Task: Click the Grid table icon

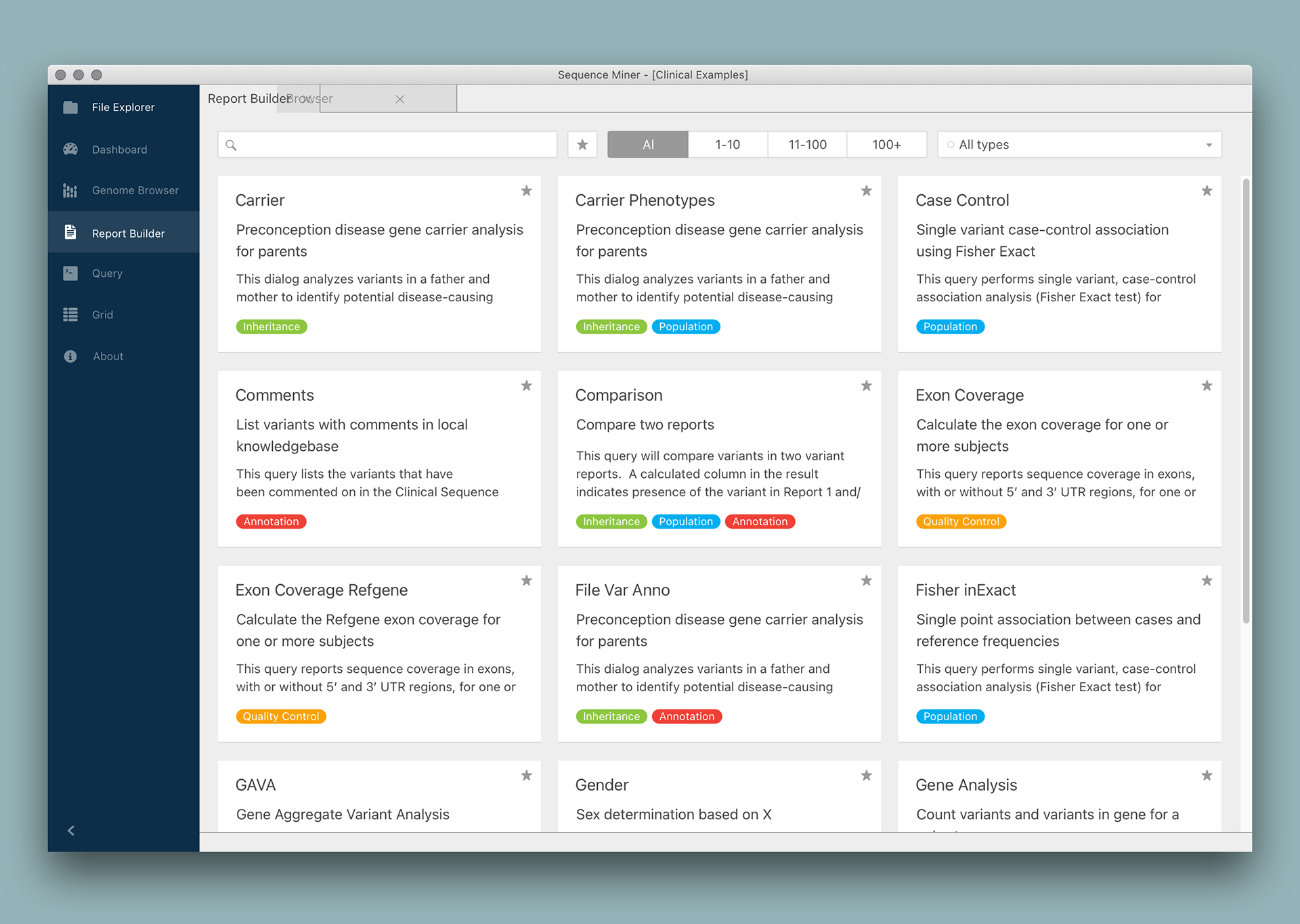Action: (x=70, y=314)
